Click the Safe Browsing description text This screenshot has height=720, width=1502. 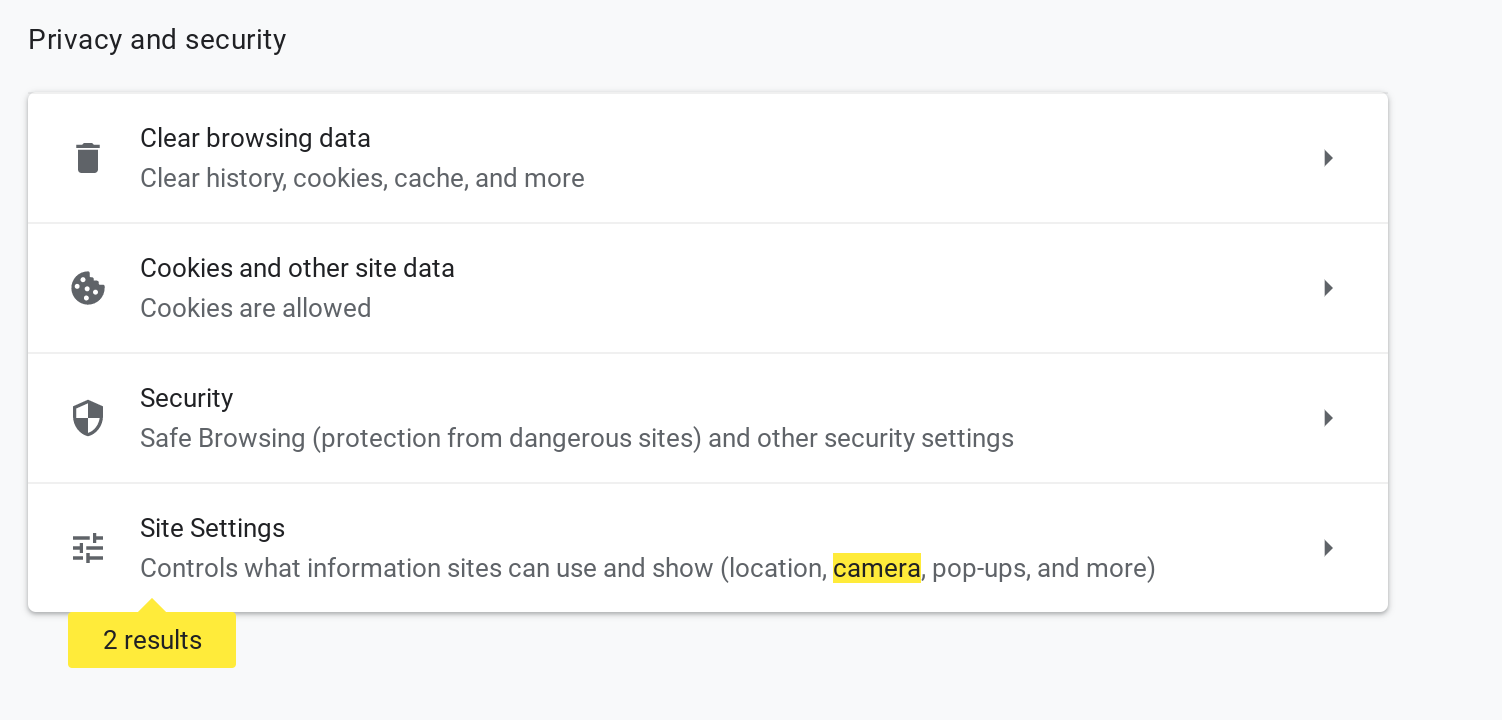pos(576,438)
